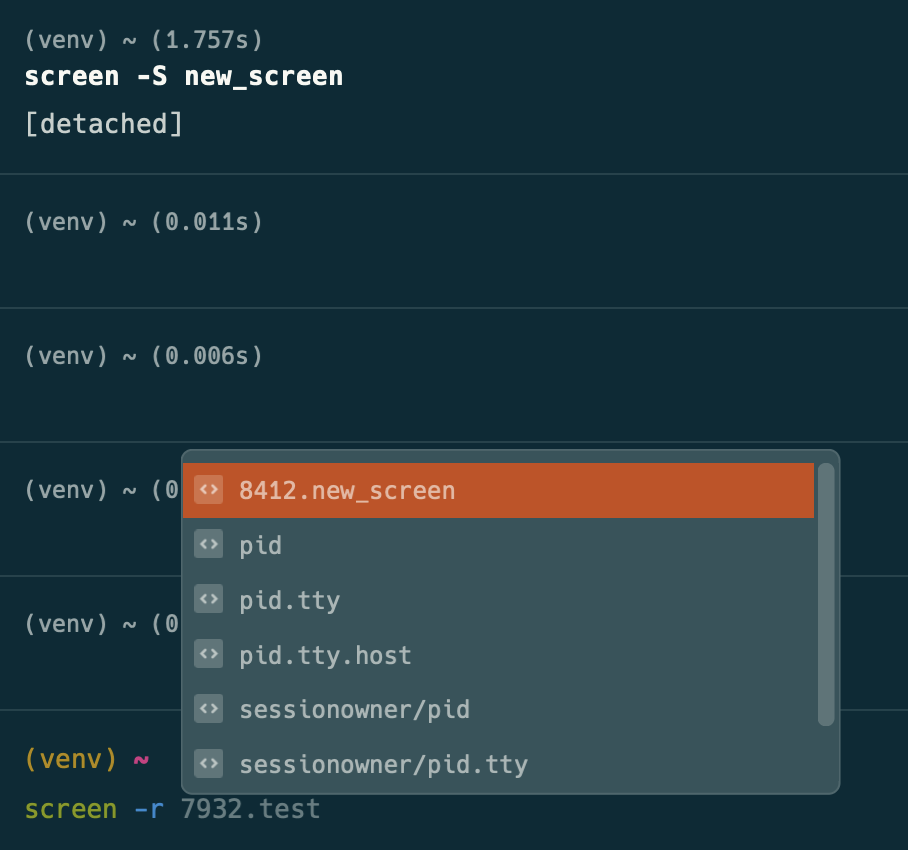This screenshot has width=908, height=850.
Task: Click the (1.757s) duration label
Action: 206,40
